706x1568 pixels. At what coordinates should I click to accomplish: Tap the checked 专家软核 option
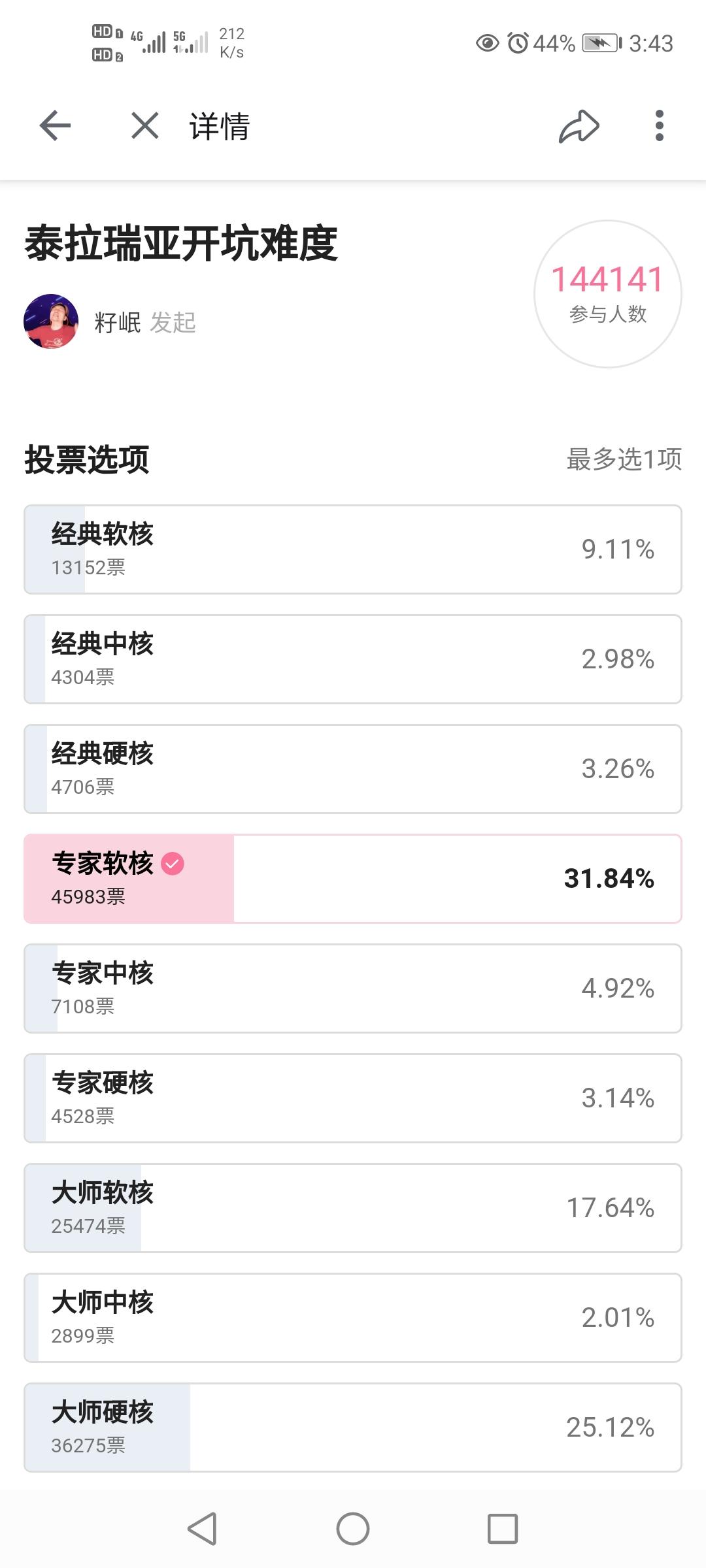pos(353,879)
